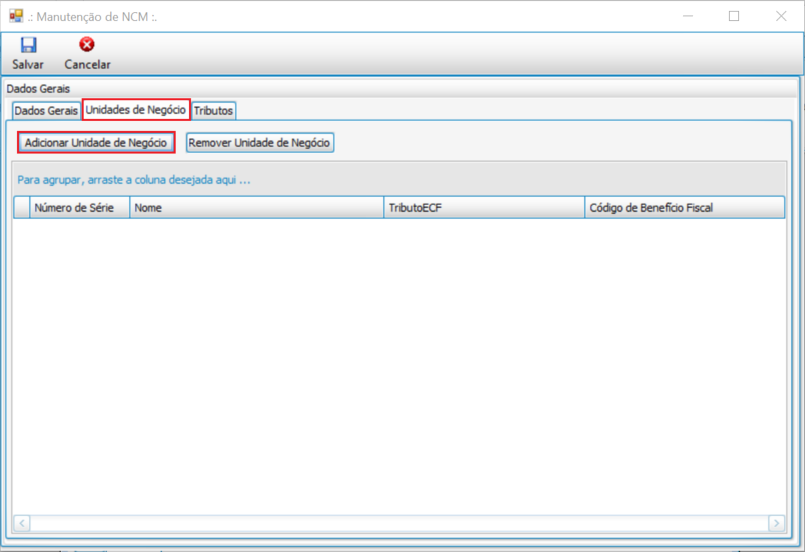The image size is (805, 552).
Task: Click the application icon in title bar
Action: point(16,16)
